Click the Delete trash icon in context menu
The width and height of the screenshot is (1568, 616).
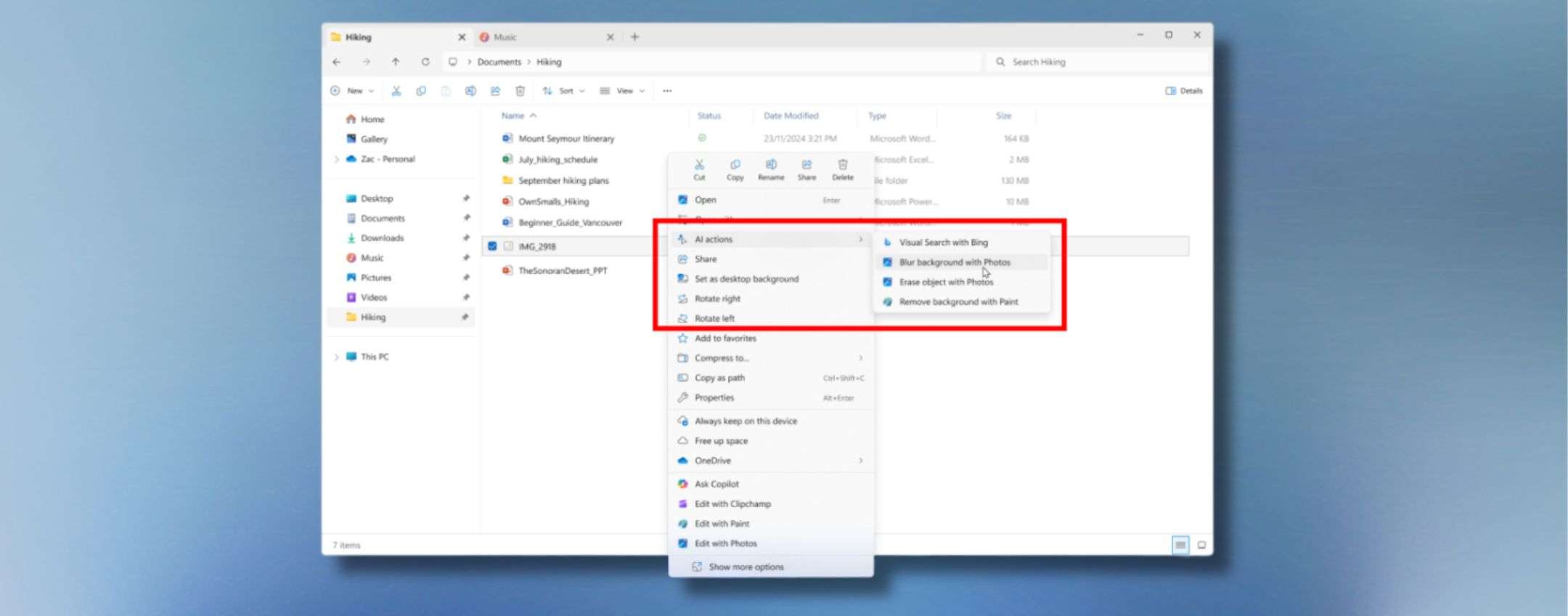tap(842, 169)
